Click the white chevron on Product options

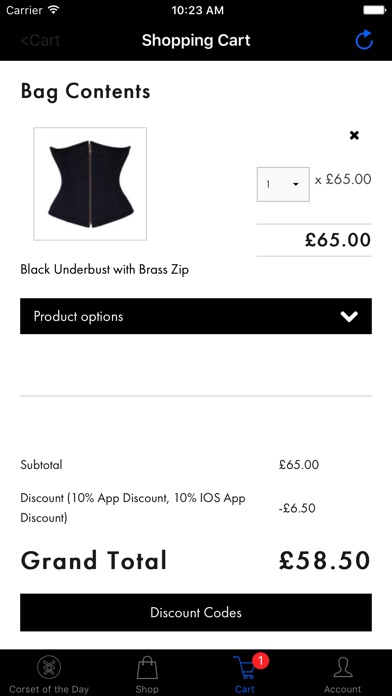pos(349,316)
